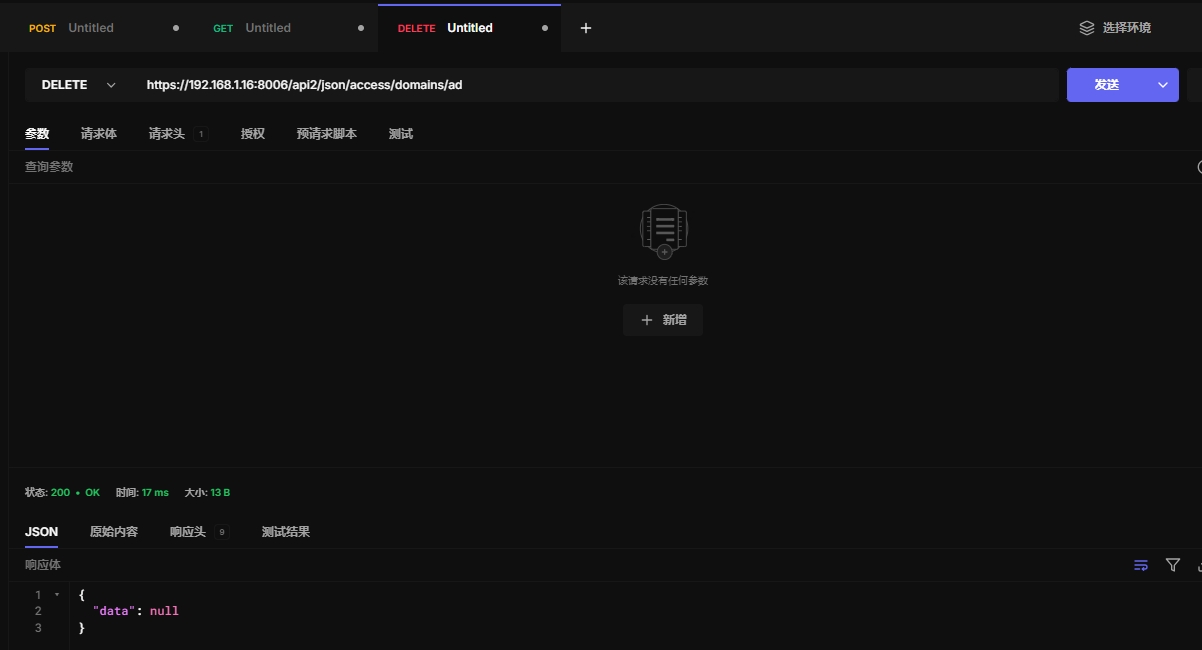Switch to the GET Untitled tab
Image resolution: width=1202 pixels, height=650 pixels.
[267, 28]
